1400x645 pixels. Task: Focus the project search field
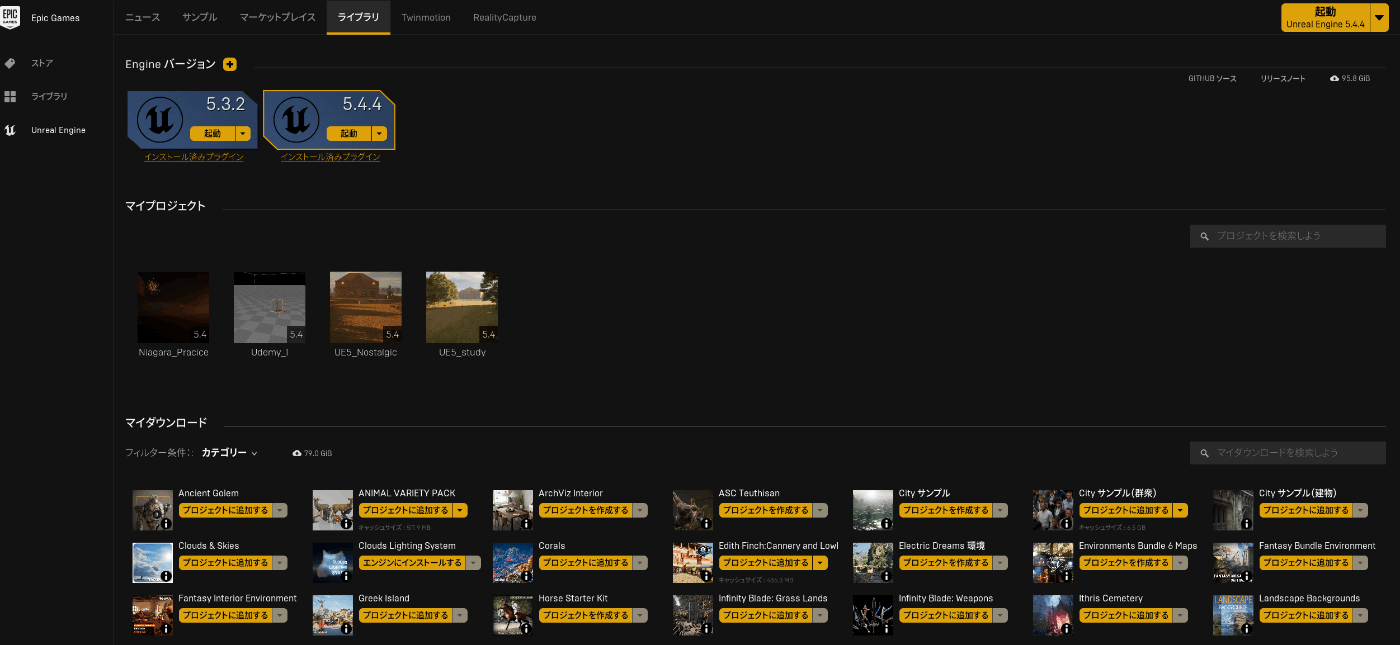(x=1288, y=236)
